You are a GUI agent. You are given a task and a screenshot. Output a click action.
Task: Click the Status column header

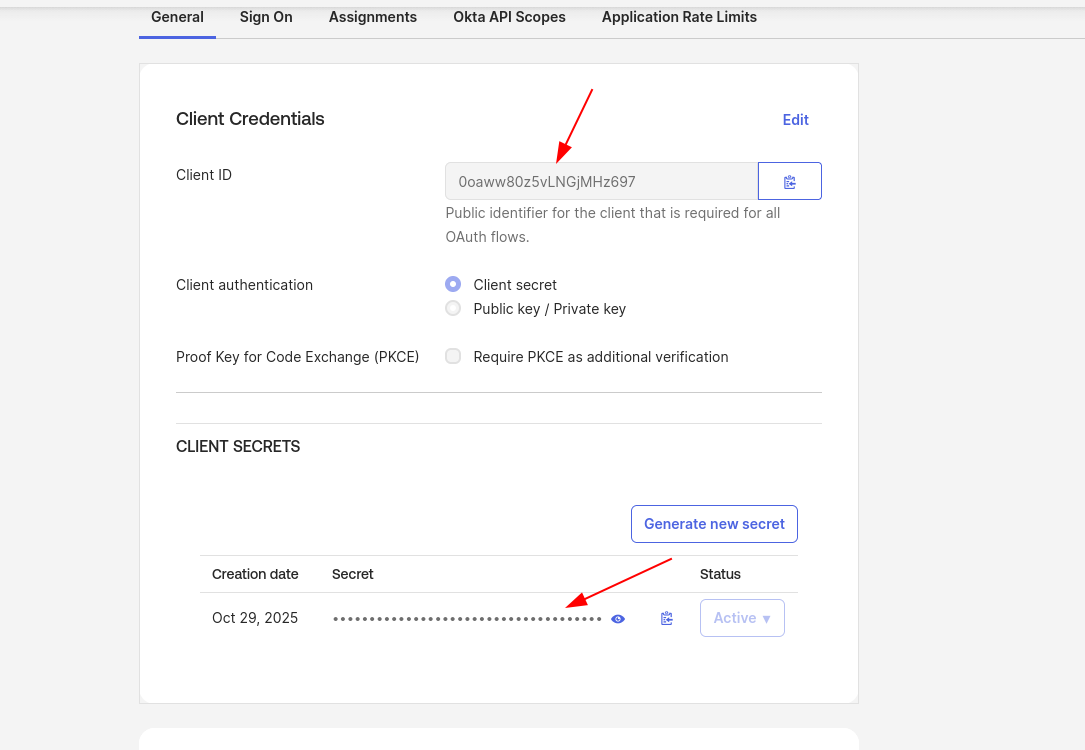pos(720,574)
